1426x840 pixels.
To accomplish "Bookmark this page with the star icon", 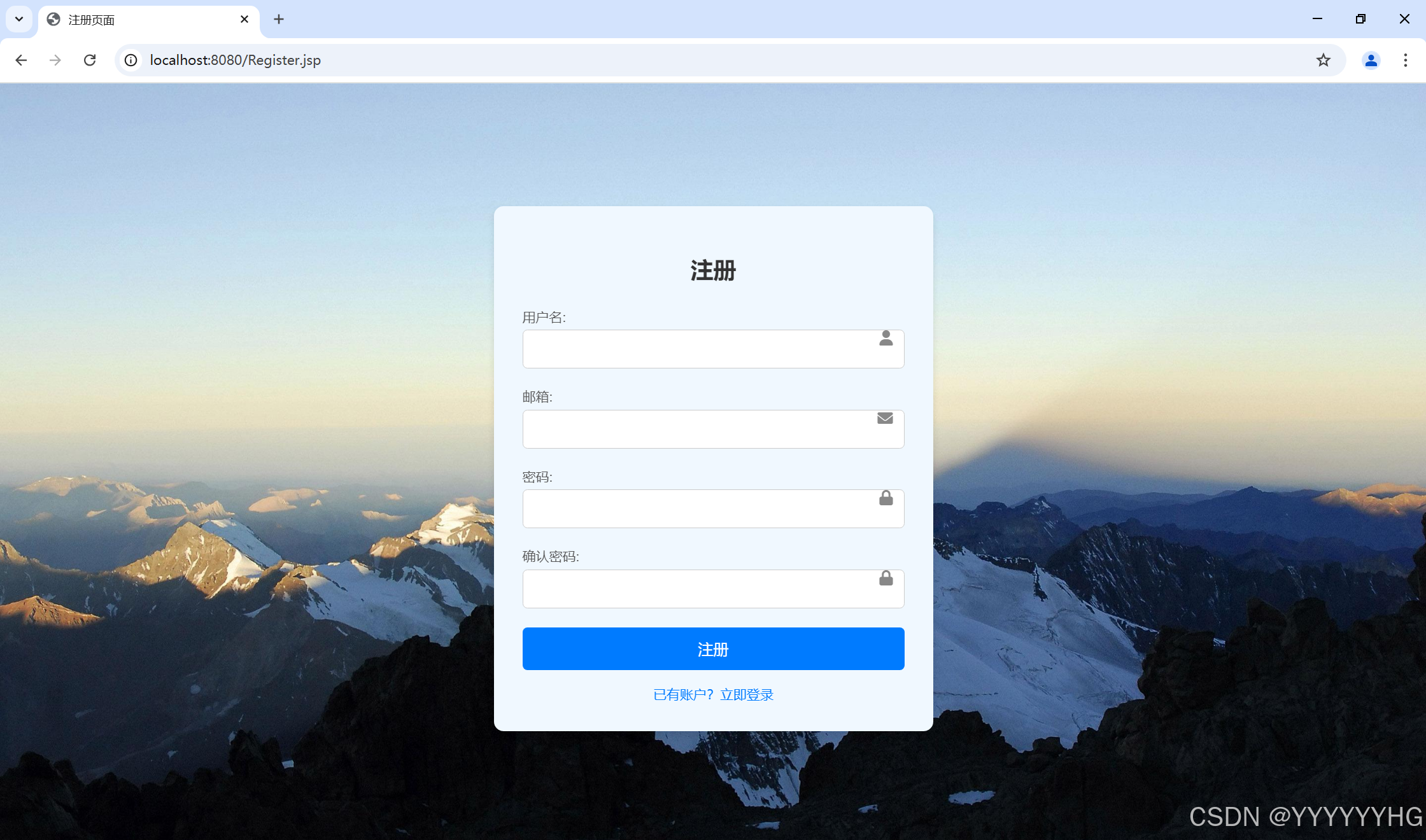I will (x=1323, y=60).
